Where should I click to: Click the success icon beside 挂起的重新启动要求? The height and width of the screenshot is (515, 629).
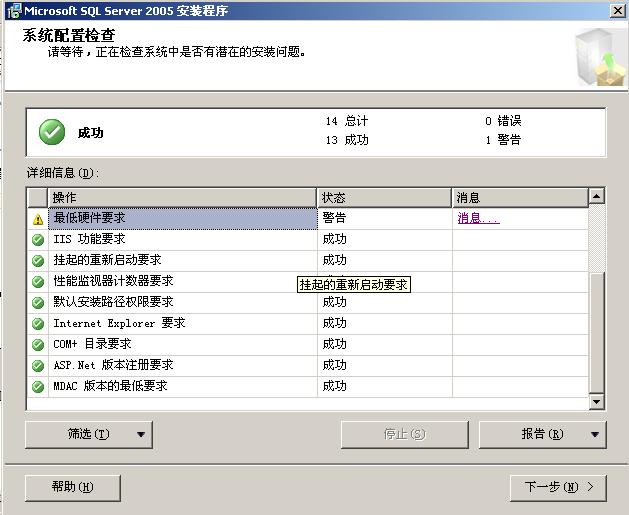coord(38,261)
